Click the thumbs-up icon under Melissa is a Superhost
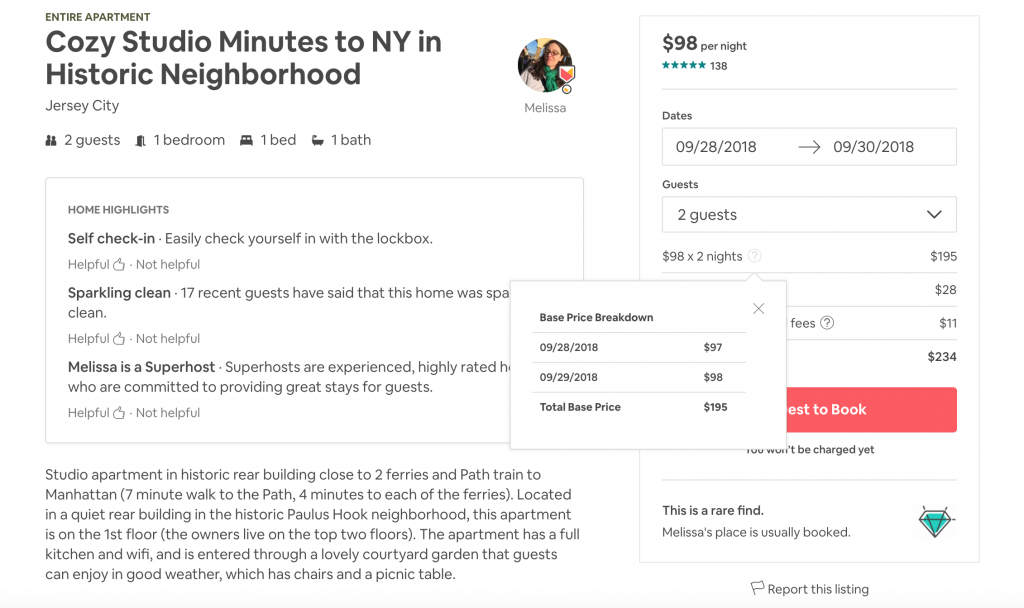This screenshot has height=608, width=1024. pyautogui.click(x=119, y=413)
